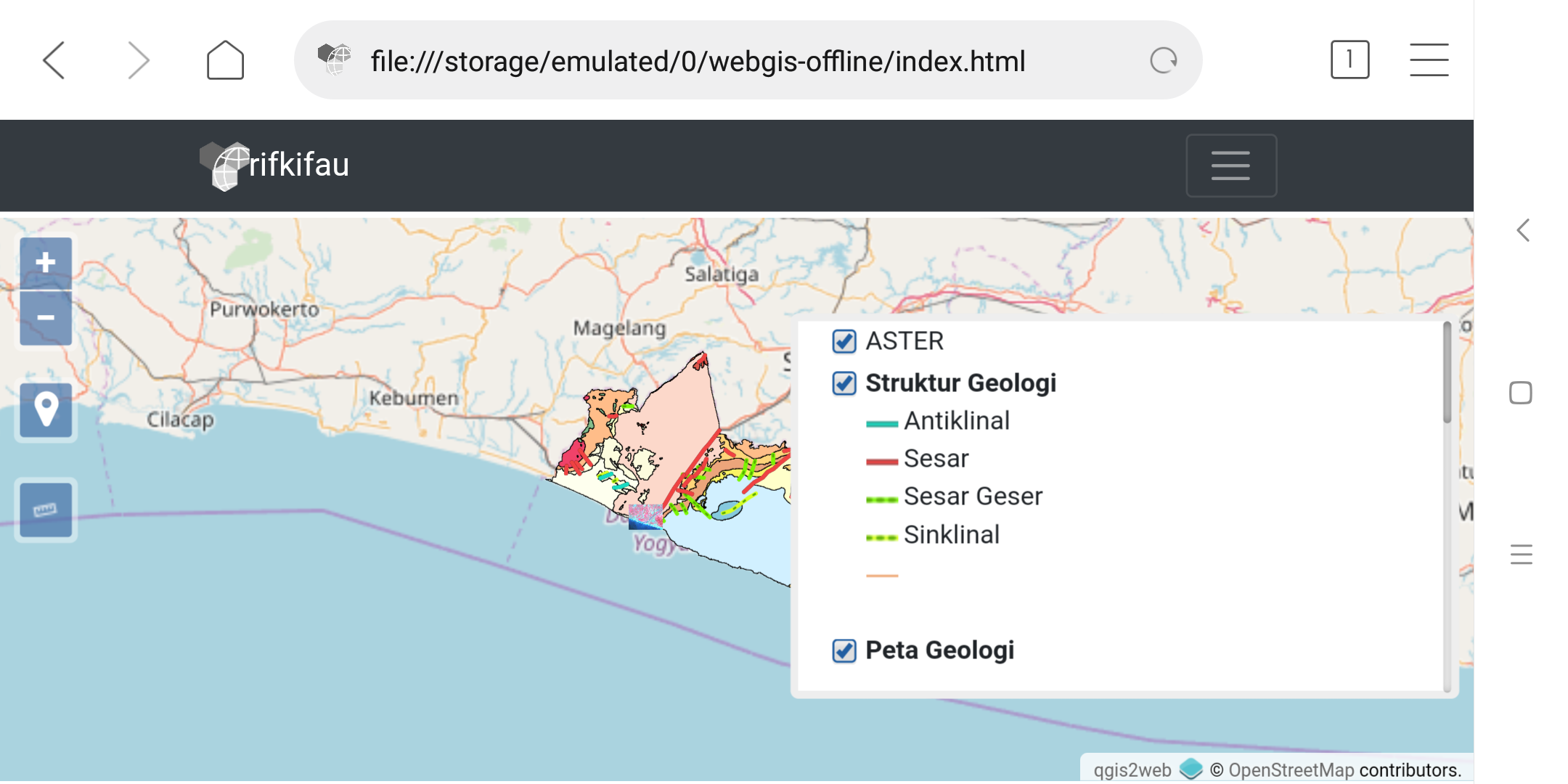
Task: Tap Android recent apps lines button
Action: point(1521,555)
